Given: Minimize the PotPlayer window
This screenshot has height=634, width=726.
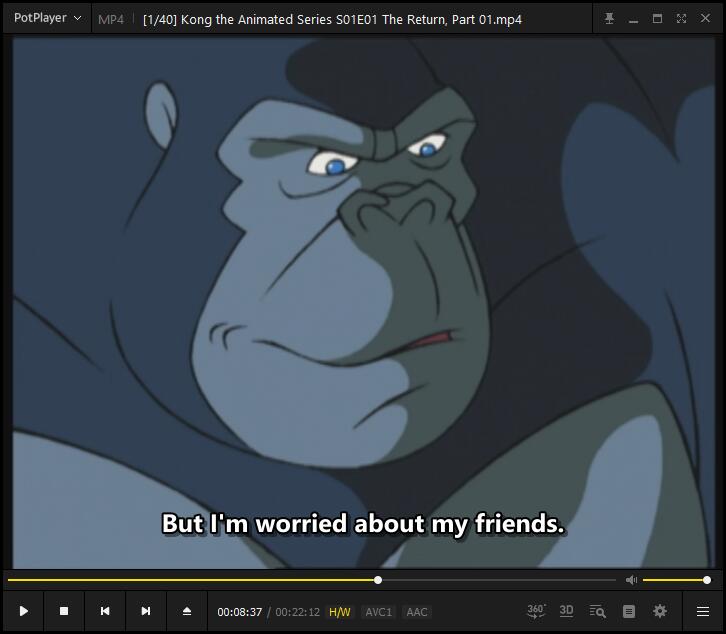Looking at the screenshot, I should click(633, 19).
